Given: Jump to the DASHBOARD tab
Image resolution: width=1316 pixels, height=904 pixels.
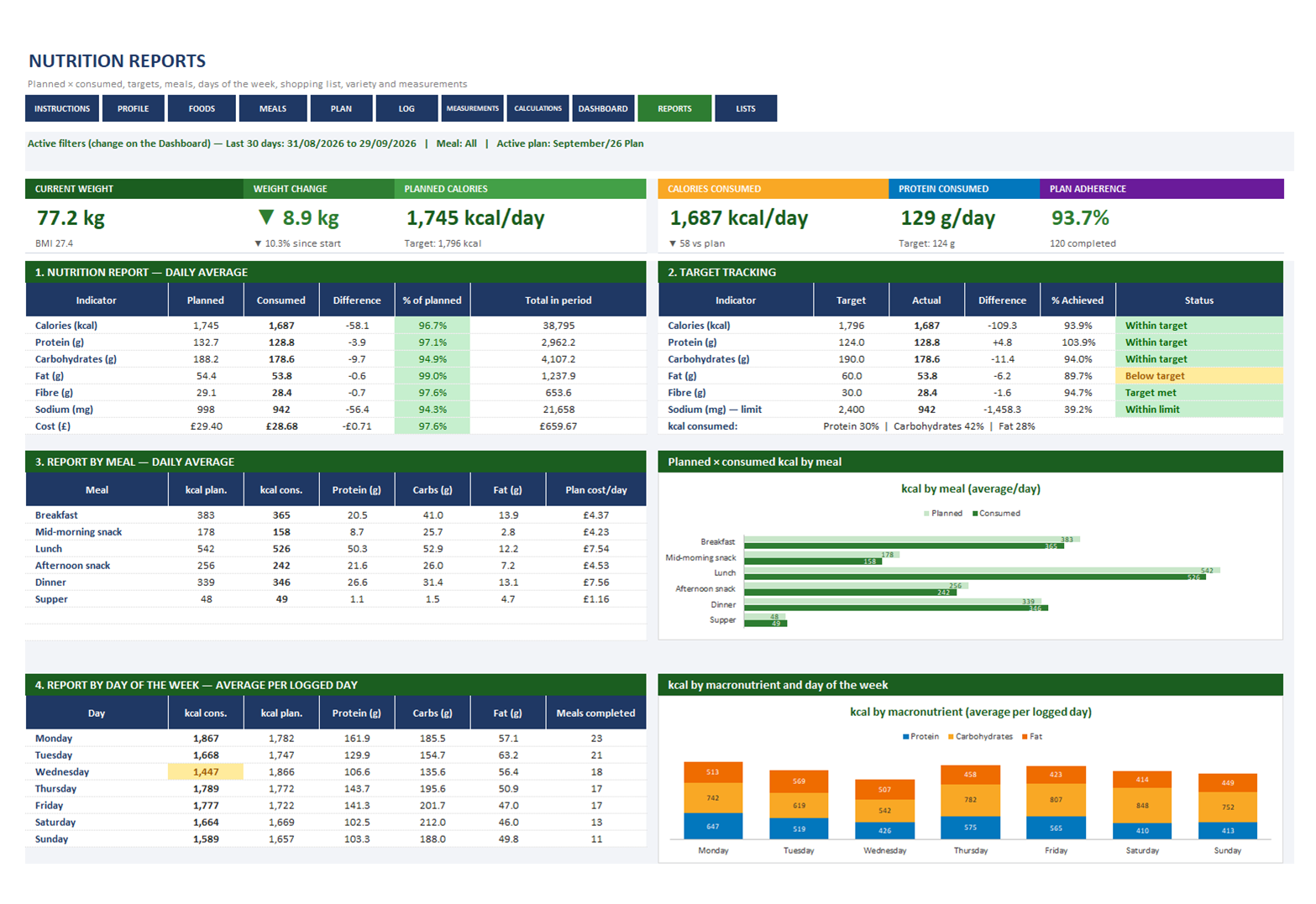Looking at the screenshot, I should point(603,108).
